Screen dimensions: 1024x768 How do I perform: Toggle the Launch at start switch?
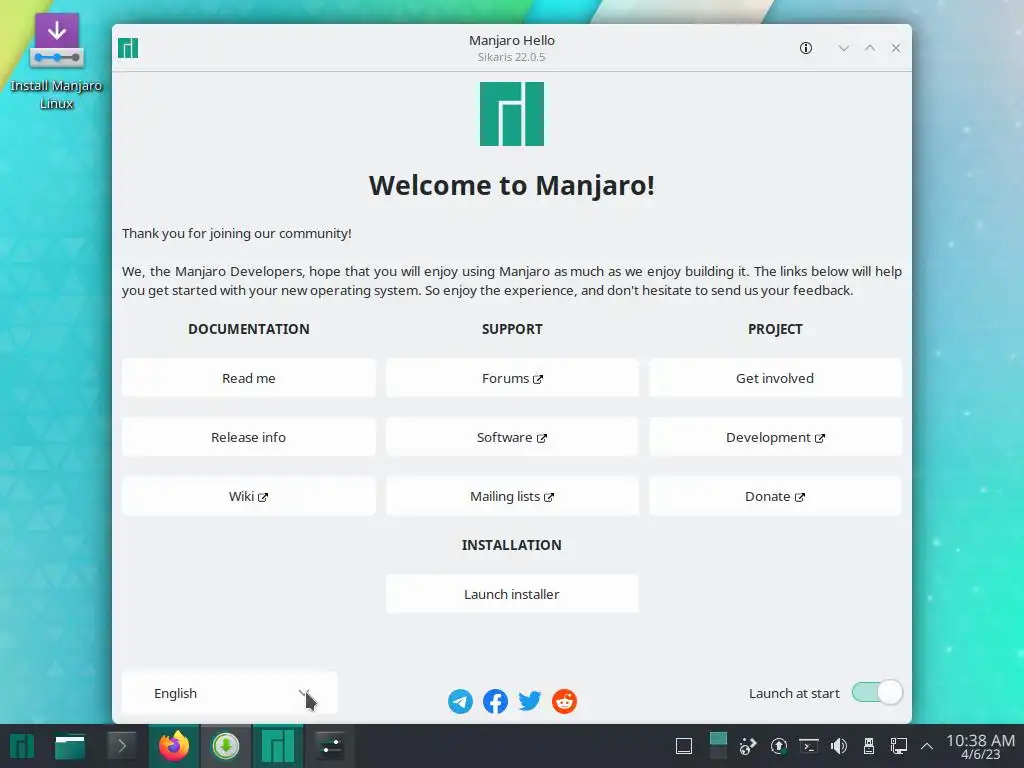pyautogui.click(x=877, y=693)
